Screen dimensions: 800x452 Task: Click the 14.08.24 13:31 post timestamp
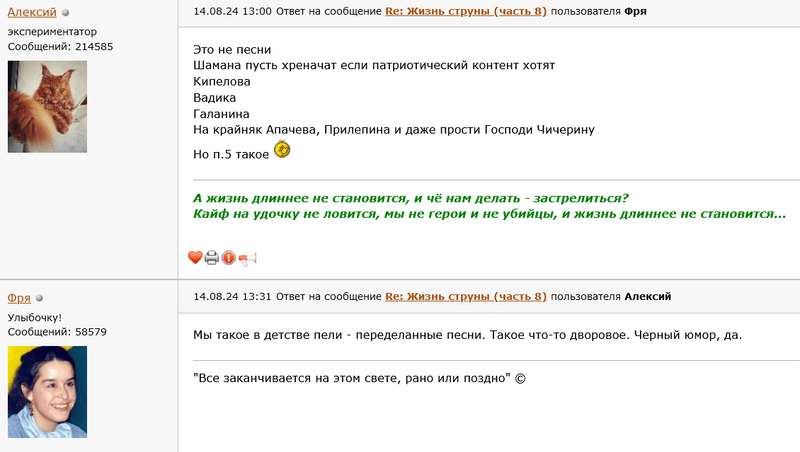[x=232, y=296]
